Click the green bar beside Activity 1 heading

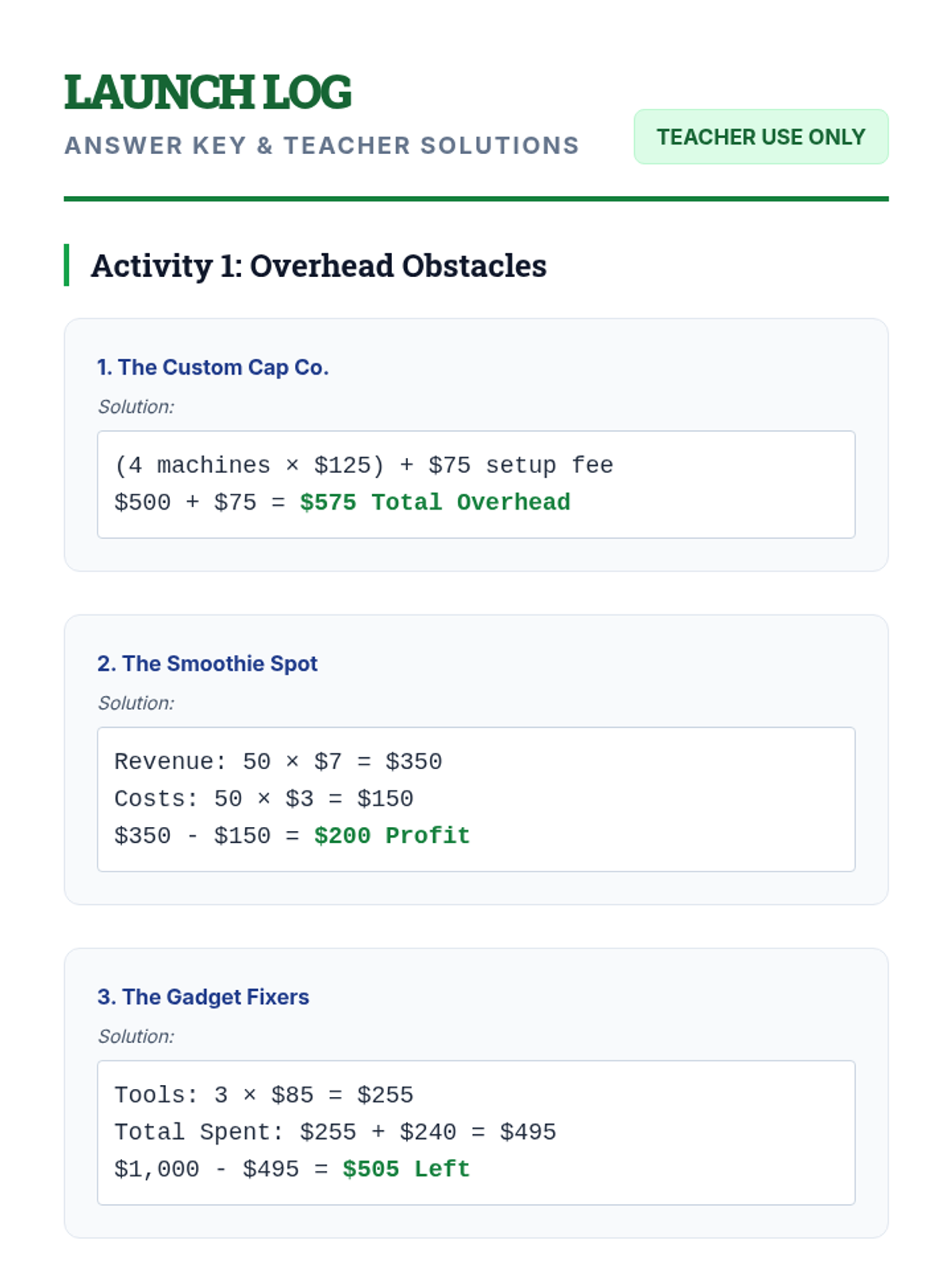coord(67,265)
